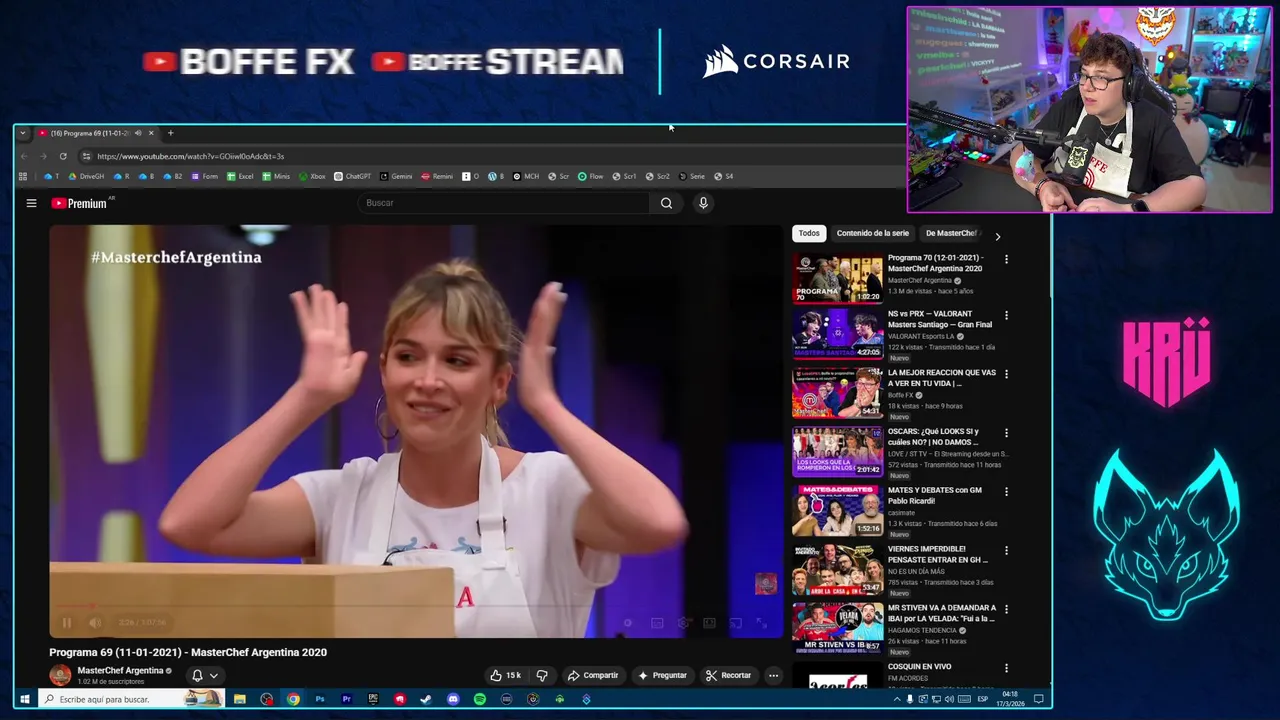Select the Contenido de la serie chip

click(872, 233)
